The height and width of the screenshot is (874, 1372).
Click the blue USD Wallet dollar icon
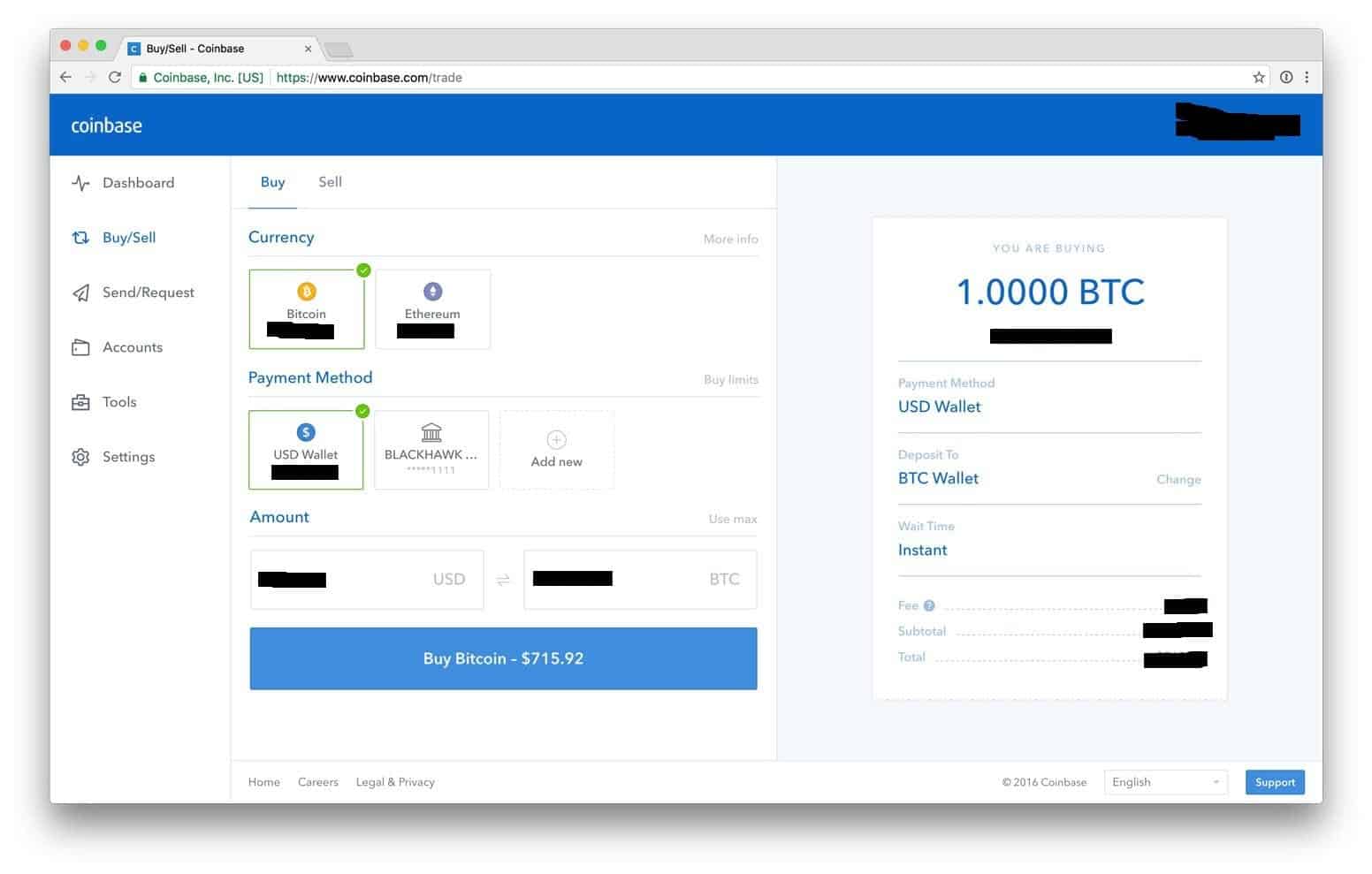(306, 432)
